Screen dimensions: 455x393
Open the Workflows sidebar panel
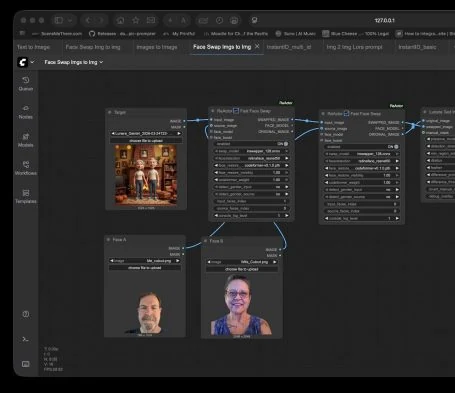click(26, 168)
